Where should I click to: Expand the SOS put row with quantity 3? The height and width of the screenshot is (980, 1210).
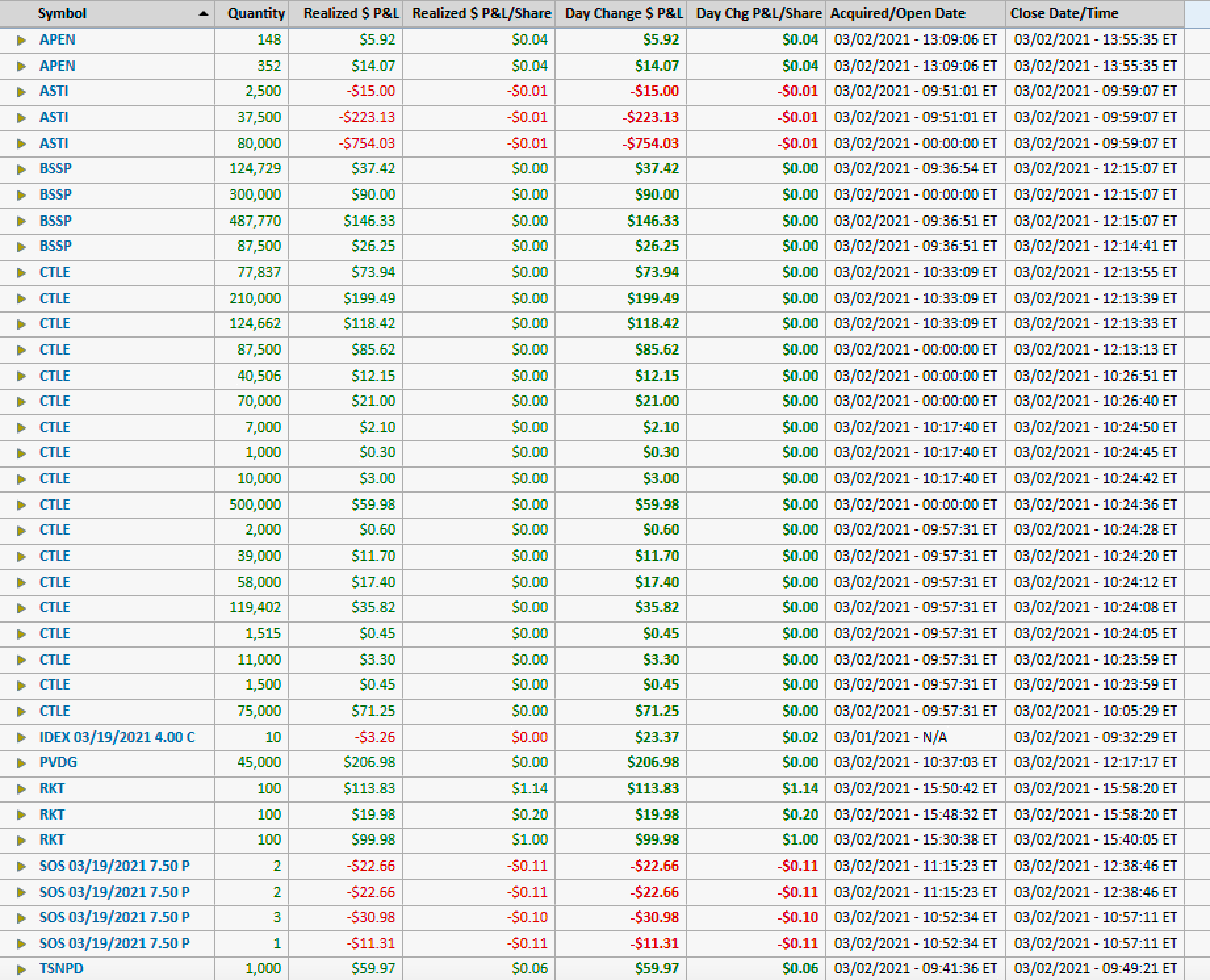22,918
